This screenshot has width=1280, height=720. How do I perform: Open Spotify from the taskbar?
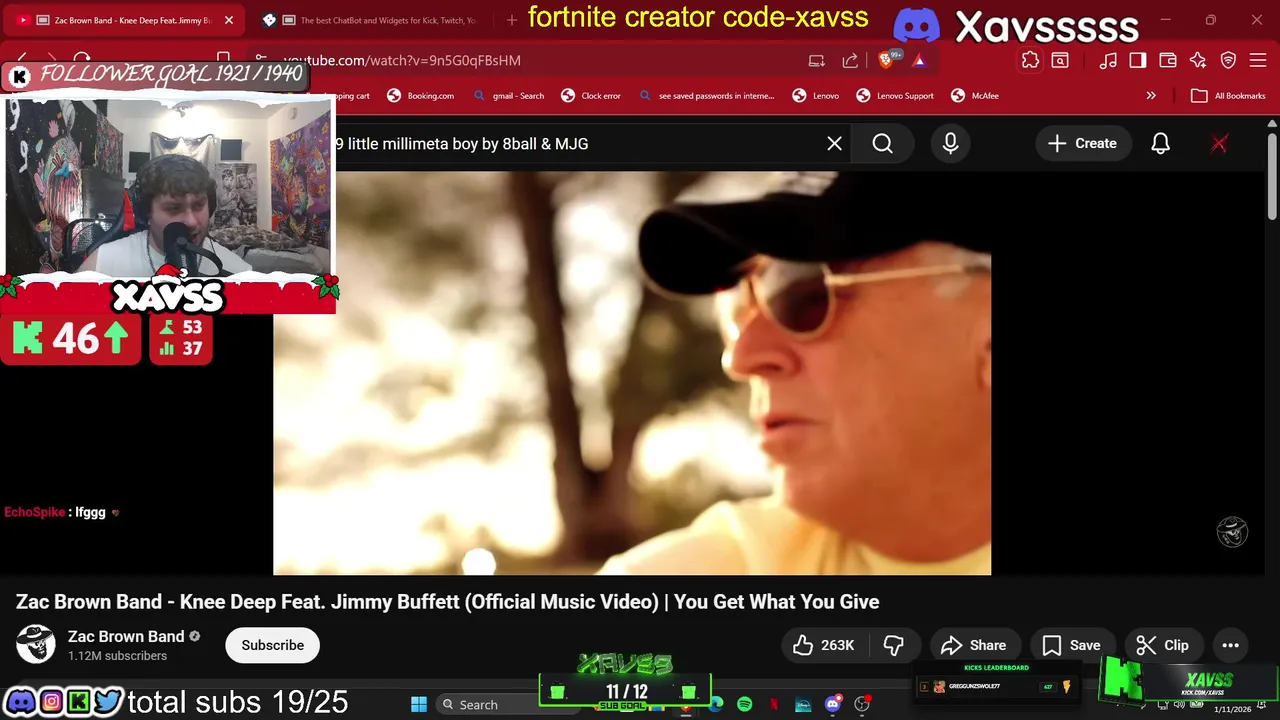coord(744,704)
